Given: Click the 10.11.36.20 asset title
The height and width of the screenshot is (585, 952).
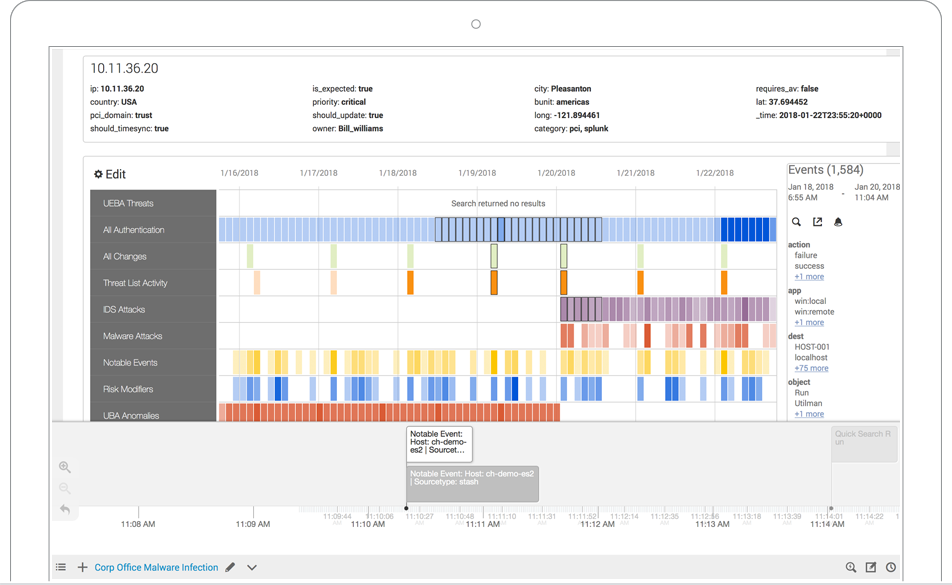Looking at the screenshot, I should coord(124,69).
